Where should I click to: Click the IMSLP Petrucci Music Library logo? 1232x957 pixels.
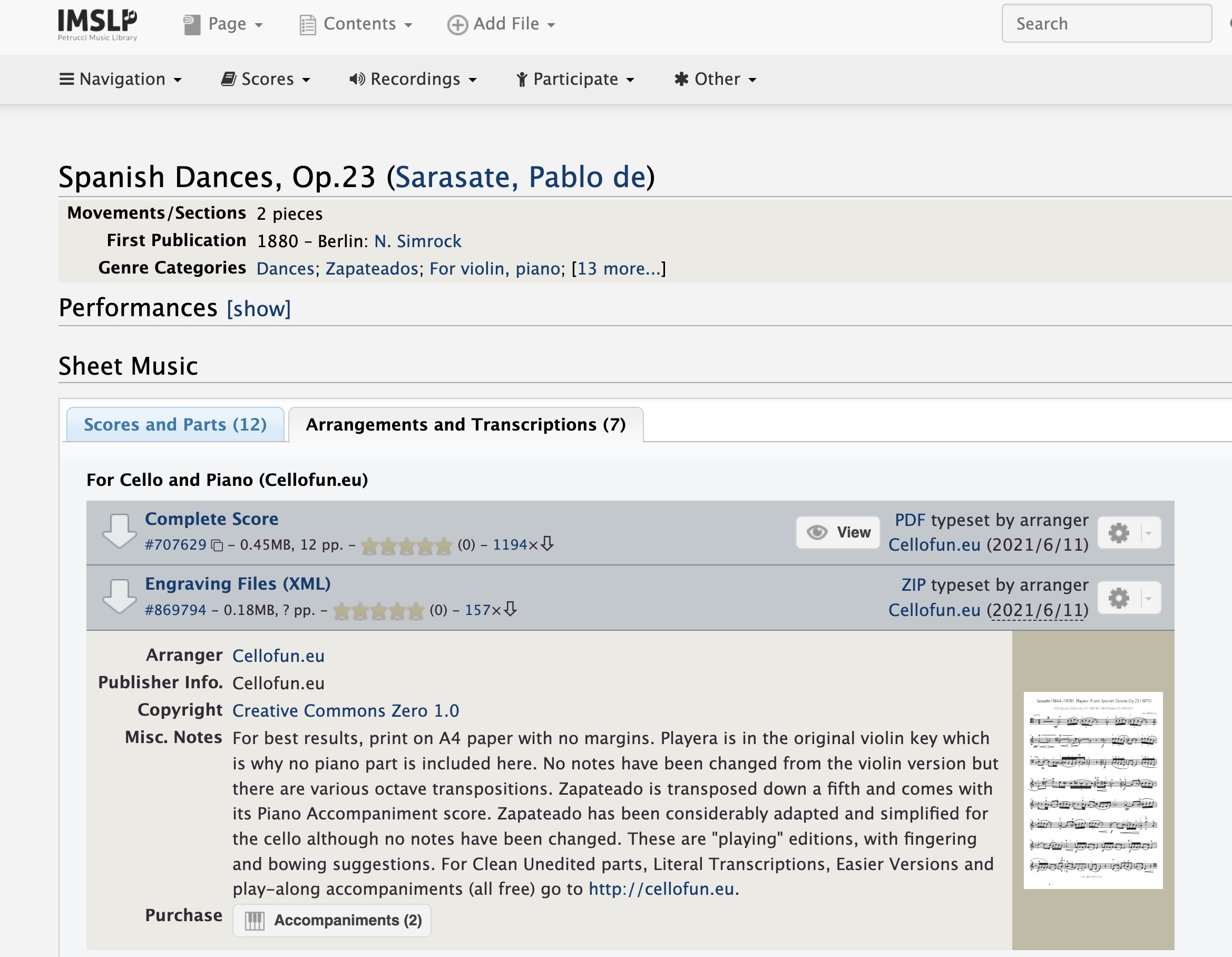click(97, 25)
